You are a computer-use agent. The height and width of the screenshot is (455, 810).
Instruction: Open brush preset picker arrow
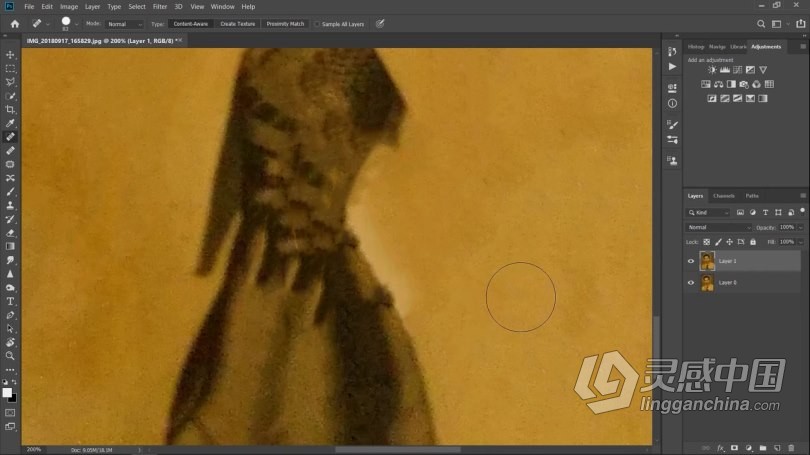(76, 24)
